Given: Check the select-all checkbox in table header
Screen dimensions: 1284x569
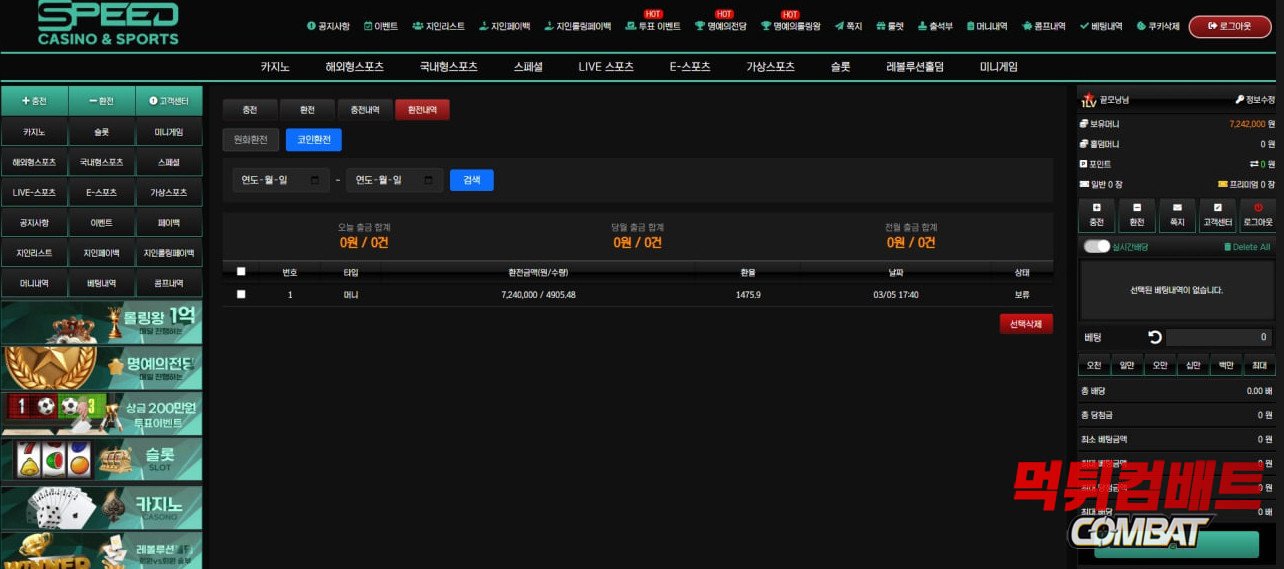Looking at the screenshot, I should click(240, 271).
